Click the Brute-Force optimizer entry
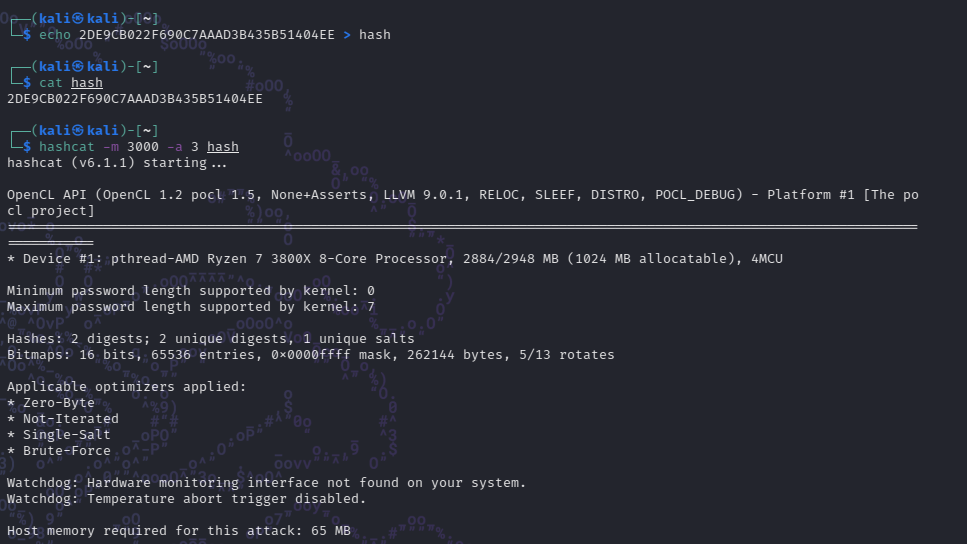The height and width of the screenshot is (544, 967). (x=59, y=451)
